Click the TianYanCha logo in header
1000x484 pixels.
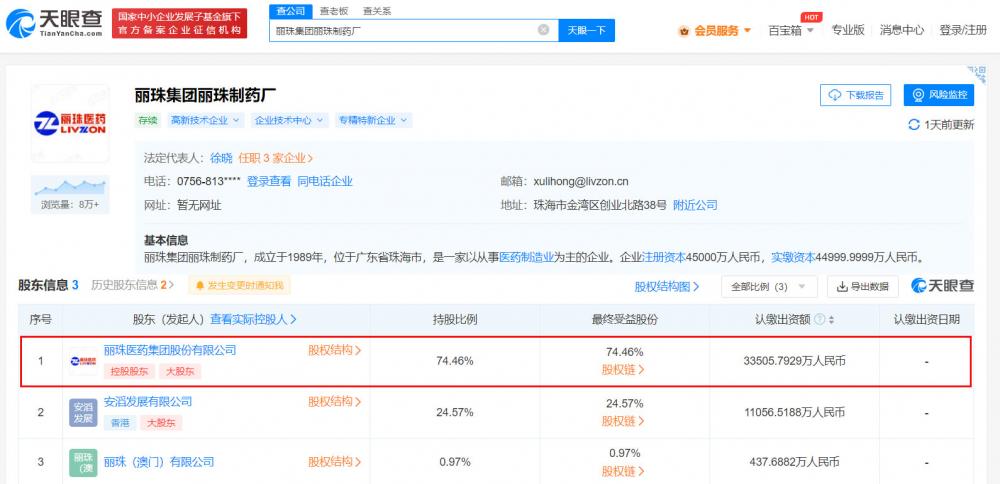point(54,24)
